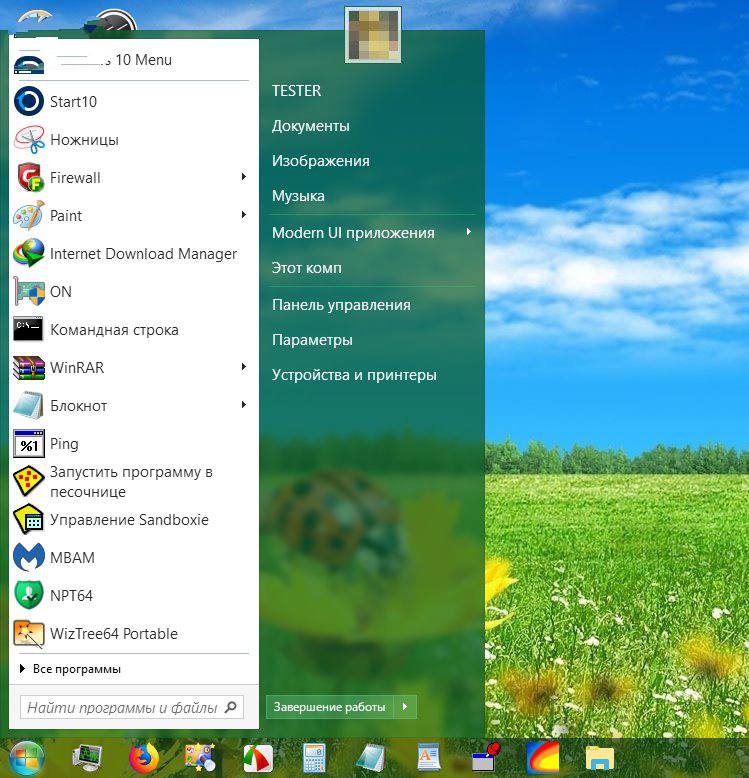
Task: Launch the NPT64 shield program
Action: [x=71, y=596]
